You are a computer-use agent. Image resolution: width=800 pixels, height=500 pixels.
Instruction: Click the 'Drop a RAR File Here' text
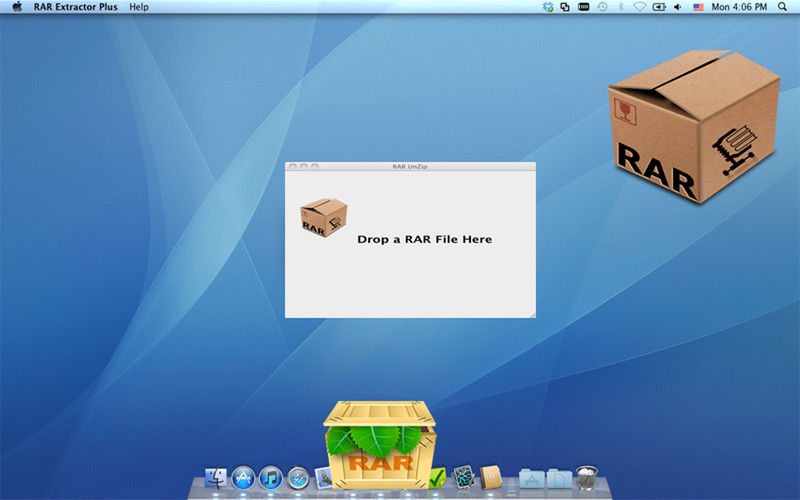pos(424,239)
